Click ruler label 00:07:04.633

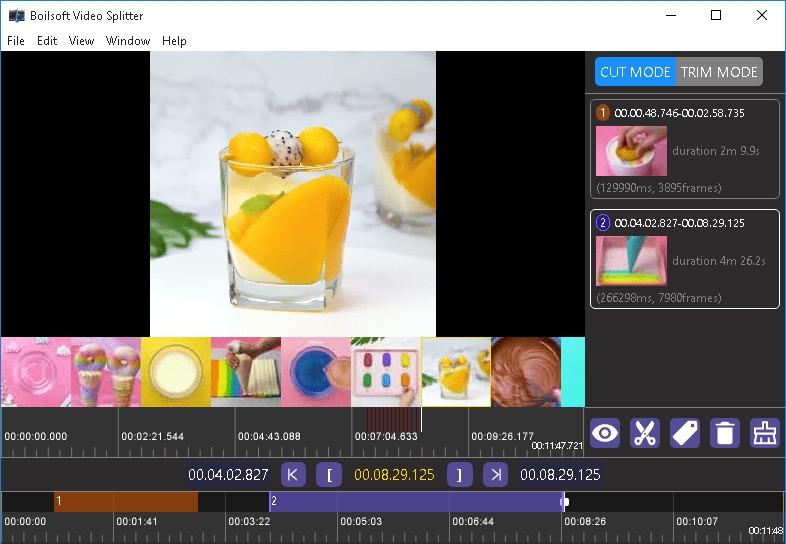click(x=386, y=436)
